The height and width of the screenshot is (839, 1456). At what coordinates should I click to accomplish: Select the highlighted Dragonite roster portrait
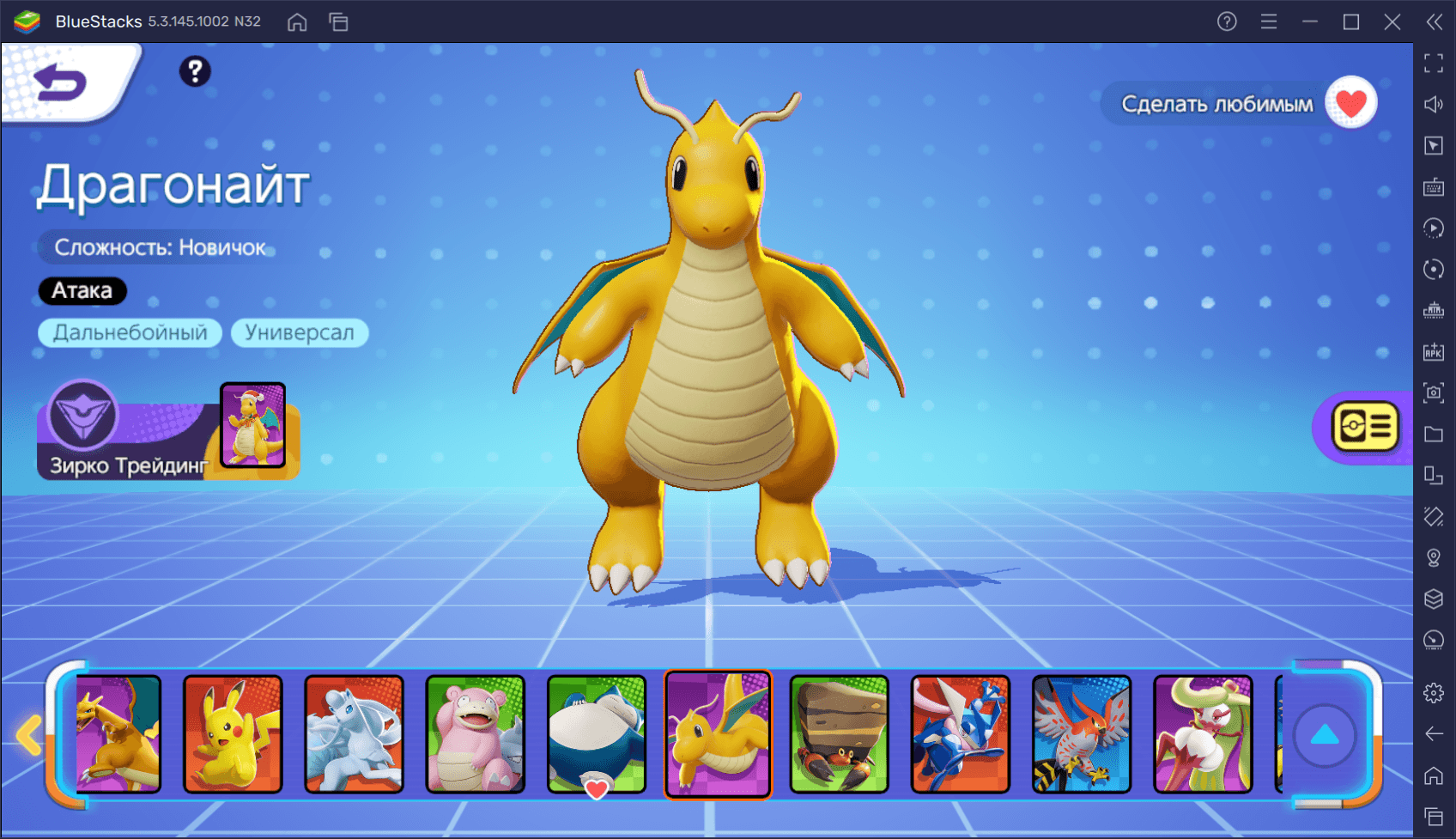719,734
